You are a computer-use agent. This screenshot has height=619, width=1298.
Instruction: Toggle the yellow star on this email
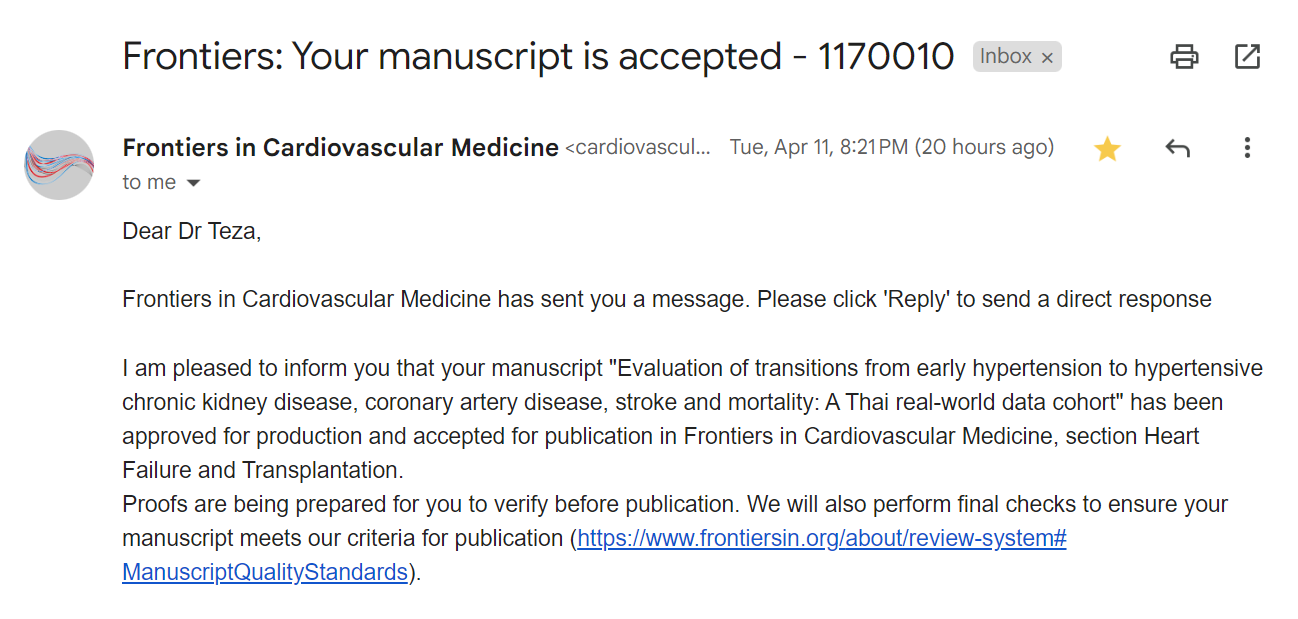[1107, 149]
